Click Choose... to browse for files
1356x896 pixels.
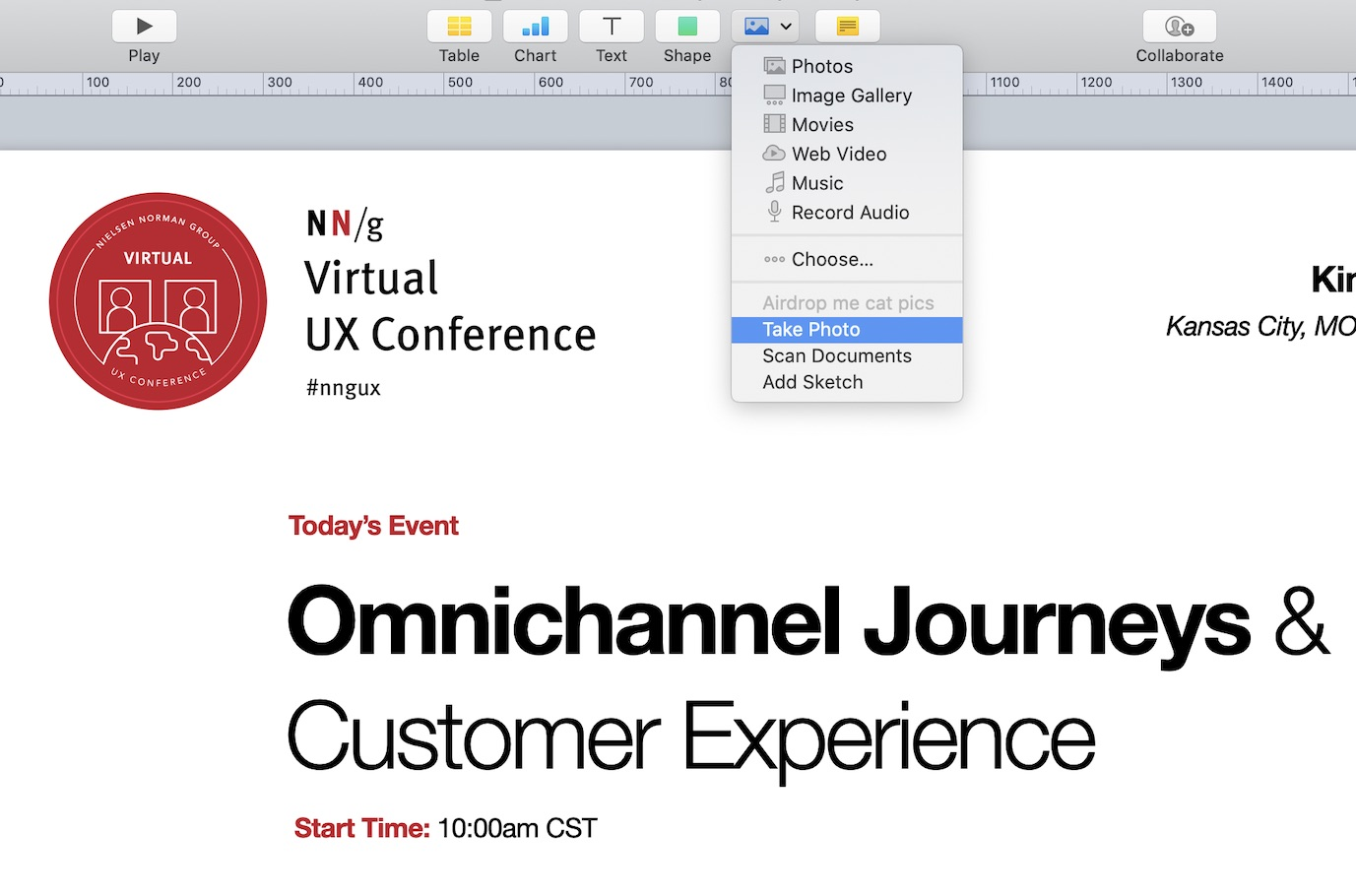point(832,260)
